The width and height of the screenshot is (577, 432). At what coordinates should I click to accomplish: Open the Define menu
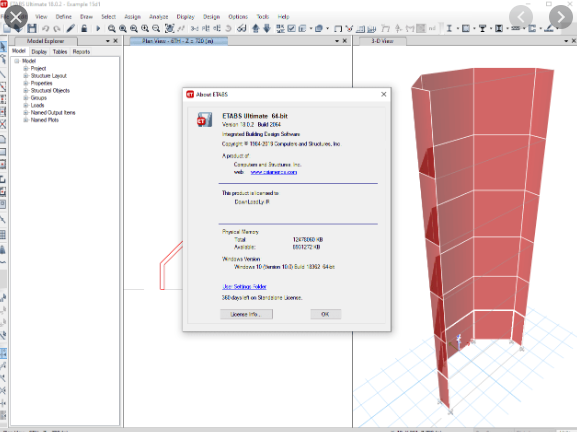click(63, 17)
